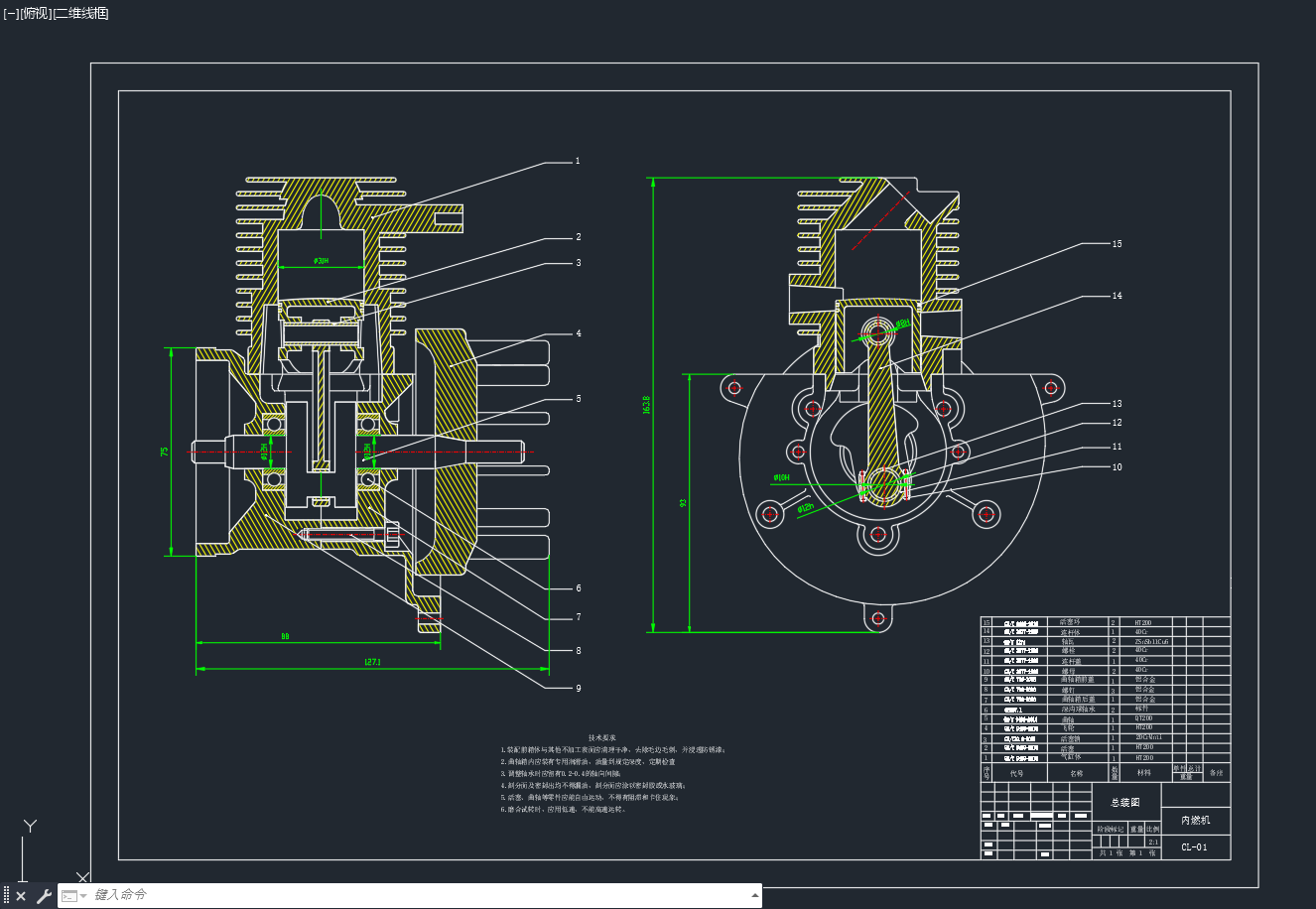The width and height of the screenshot is (1316, 909).
Task: Select the 名称 column header text
Action: [x=1077, y=772]
